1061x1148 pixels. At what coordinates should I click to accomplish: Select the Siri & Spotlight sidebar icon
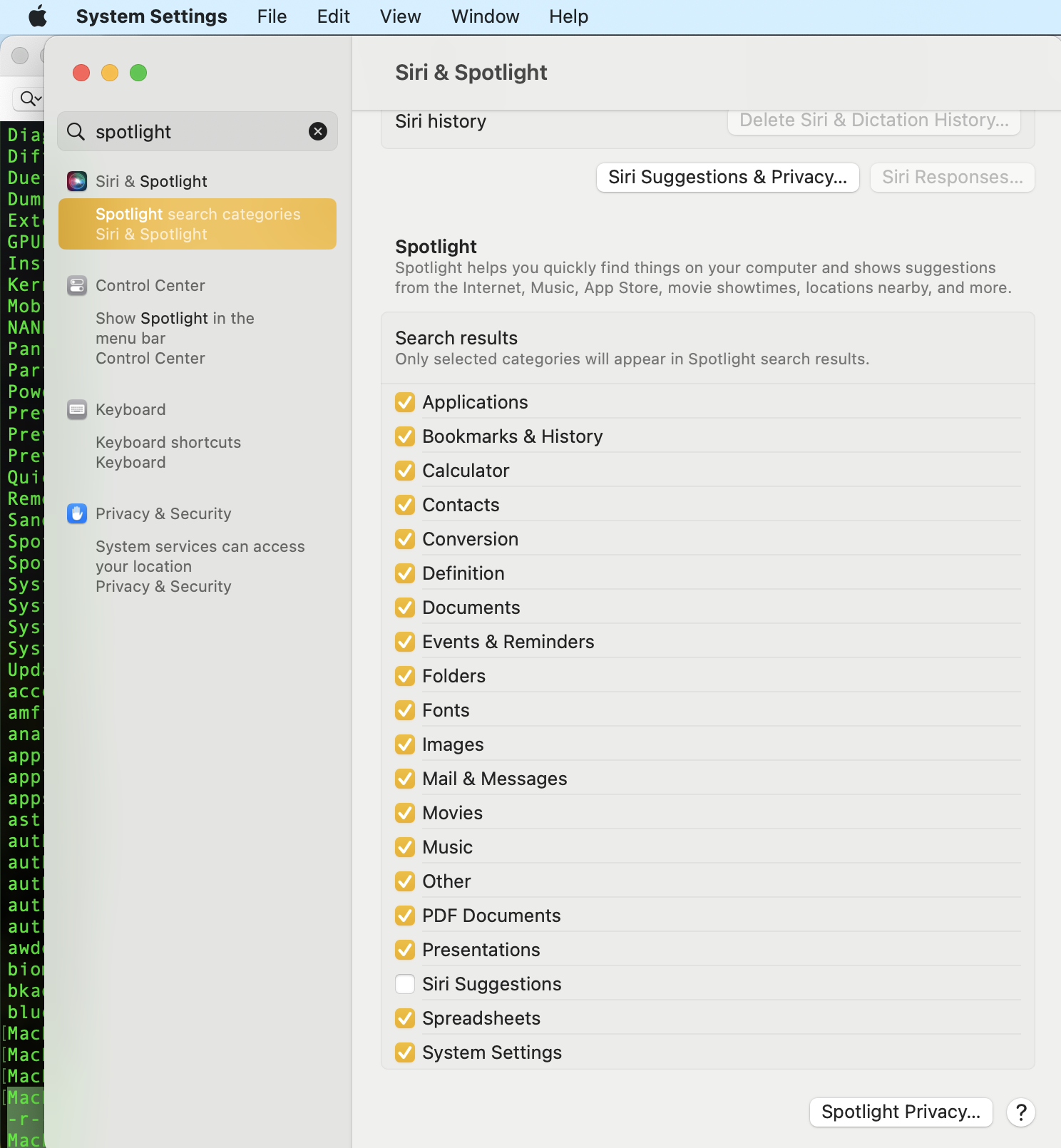tap(77, 181)
